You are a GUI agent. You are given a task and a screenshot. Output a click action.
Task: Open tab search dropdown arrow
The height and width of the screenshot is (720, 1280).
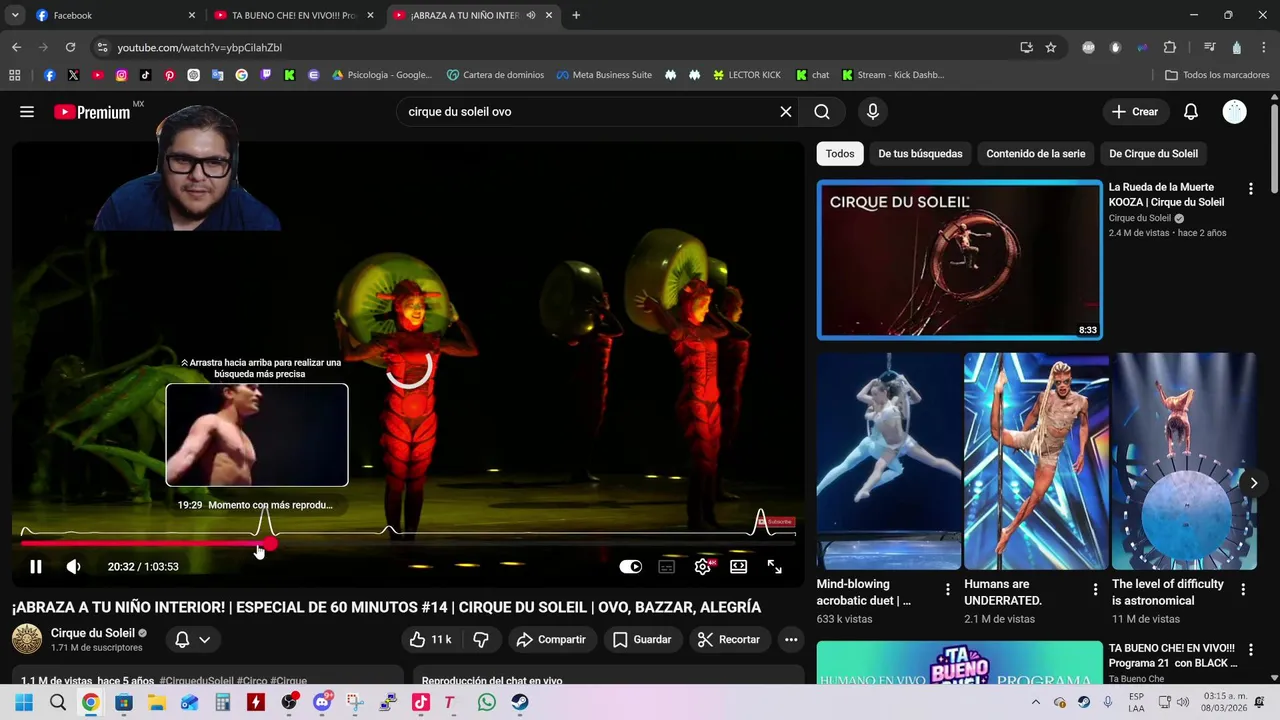(15, 15)
